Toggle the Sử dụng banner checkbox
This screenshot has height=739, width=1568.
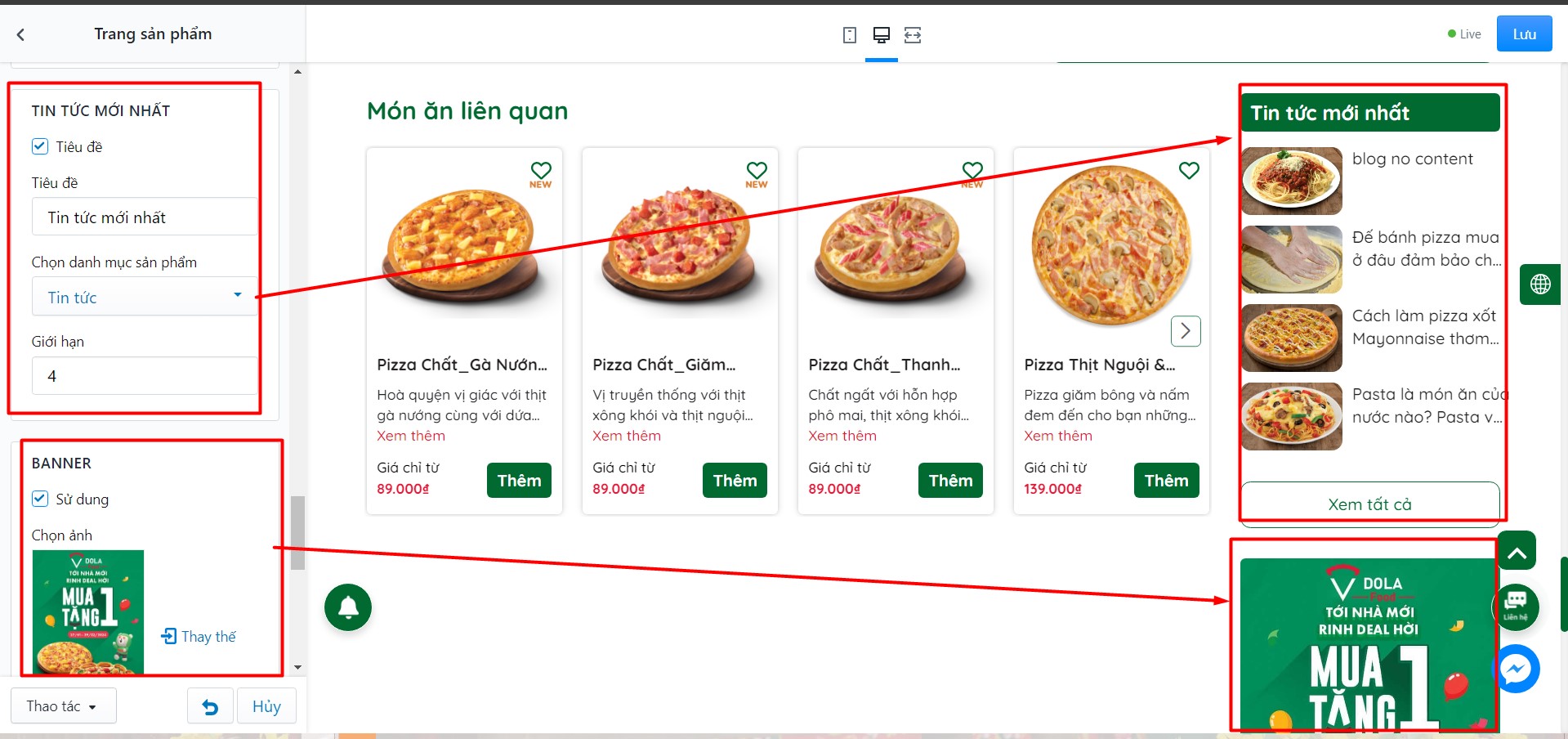[x=40, y=499]
